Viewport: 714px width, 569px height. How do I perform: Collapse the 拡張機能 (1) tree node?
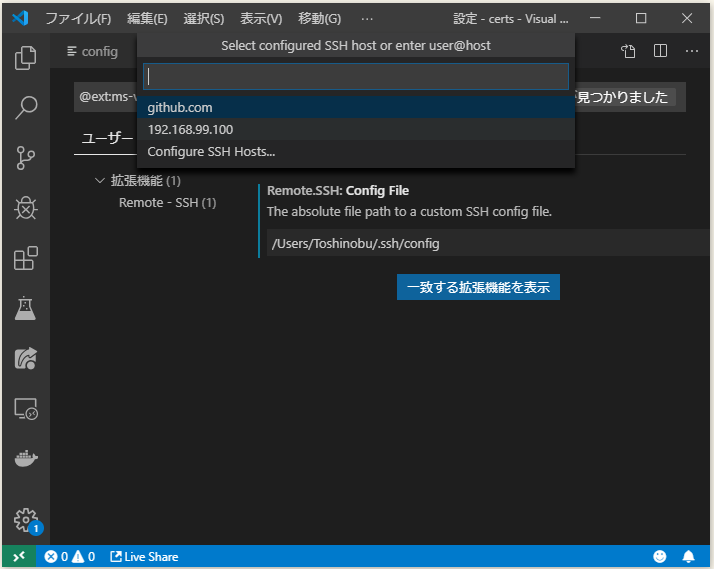tap(100, 181)
